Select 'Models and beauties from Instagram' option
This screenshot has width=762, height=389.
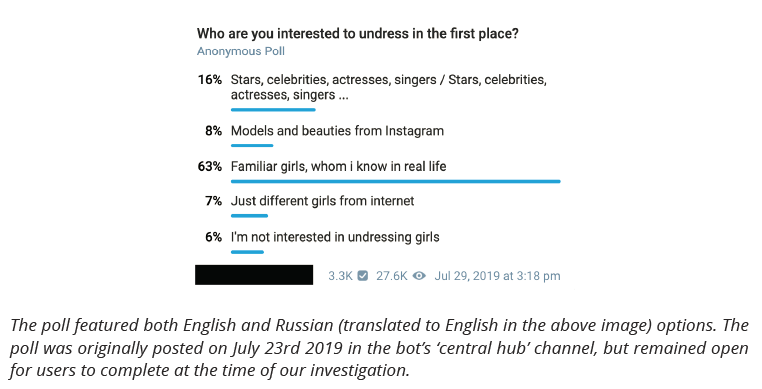(337, 131)
